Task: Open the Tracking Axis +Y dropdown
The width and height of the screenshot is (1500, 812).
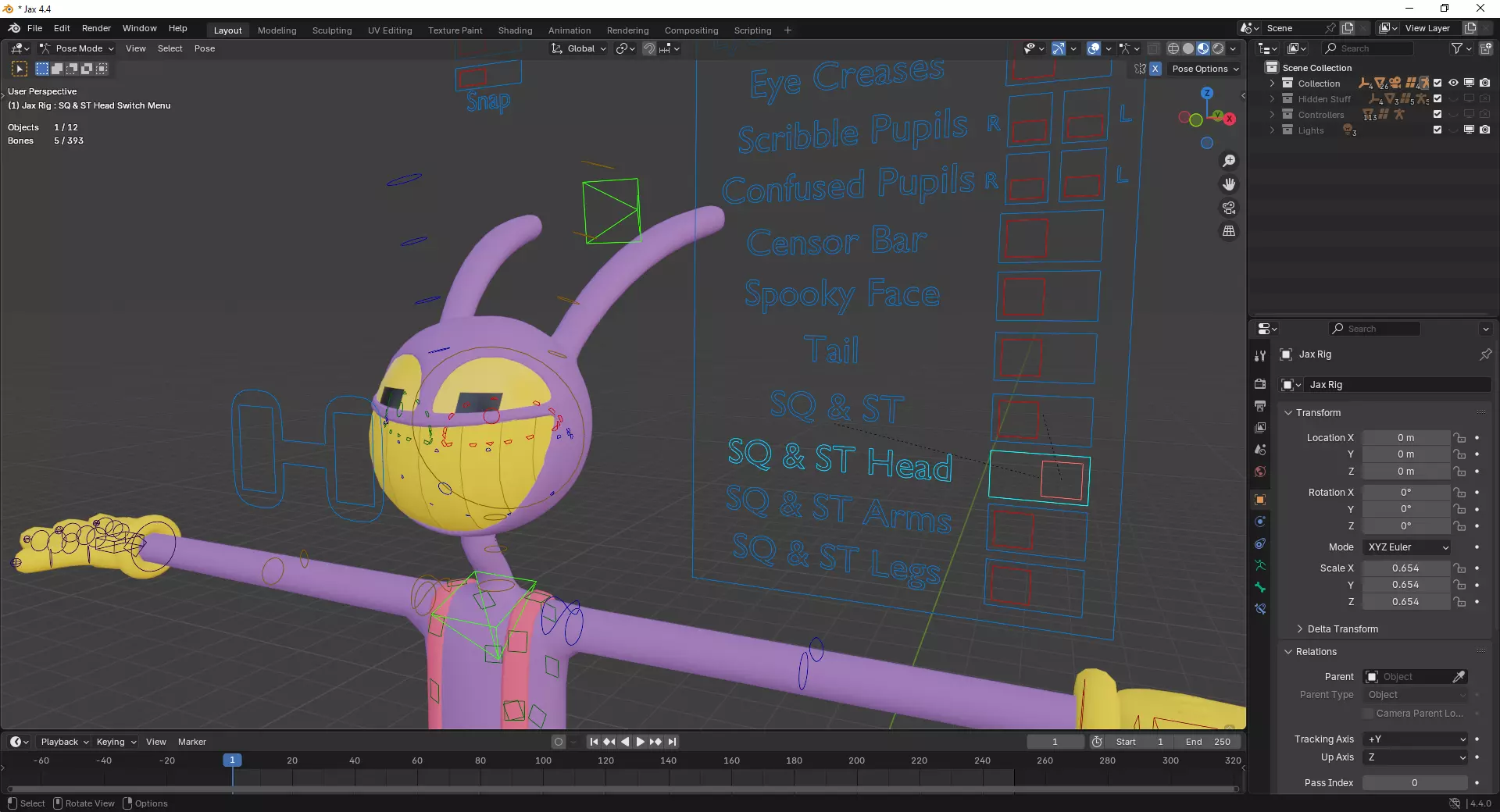Action: (1416, 739)
